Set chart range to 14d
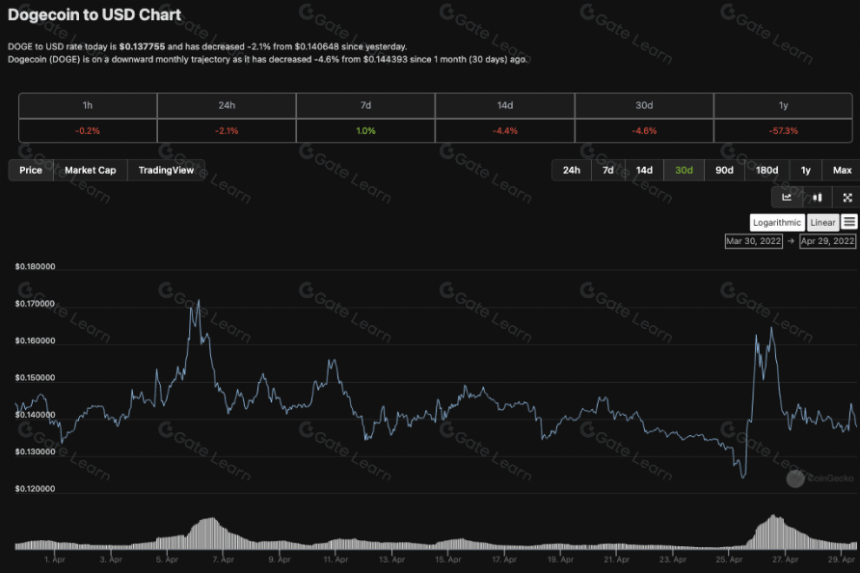Screen dimensions: 860x573 point(644,170)
